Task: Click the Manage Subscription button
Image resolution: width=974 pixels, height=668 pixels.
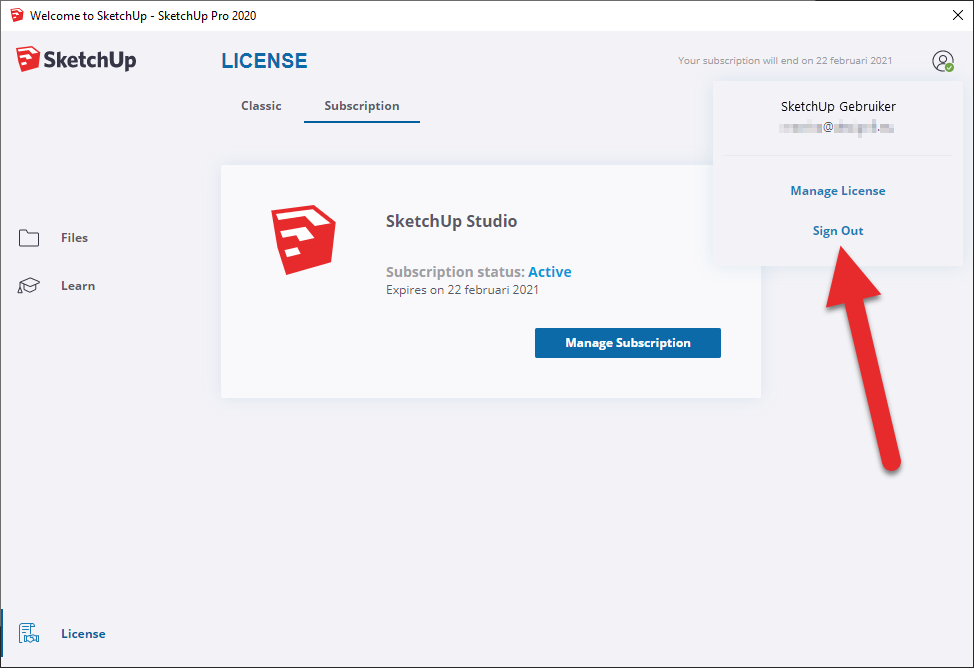Action: [627, 343]
